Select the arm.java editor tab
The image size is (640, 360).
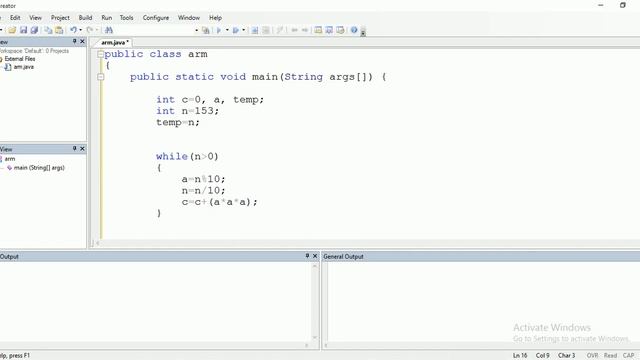[115, 42]
